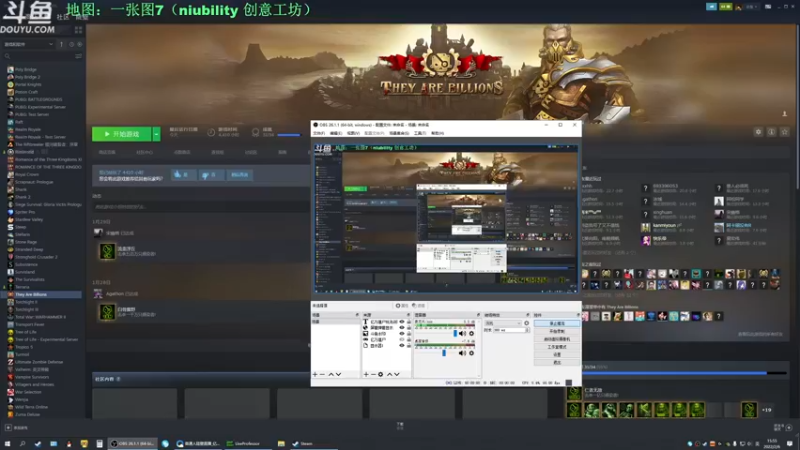Screen dimensions: 800x450
Task: Select Vampire Survivors in the game list
Action: point(32,377)
